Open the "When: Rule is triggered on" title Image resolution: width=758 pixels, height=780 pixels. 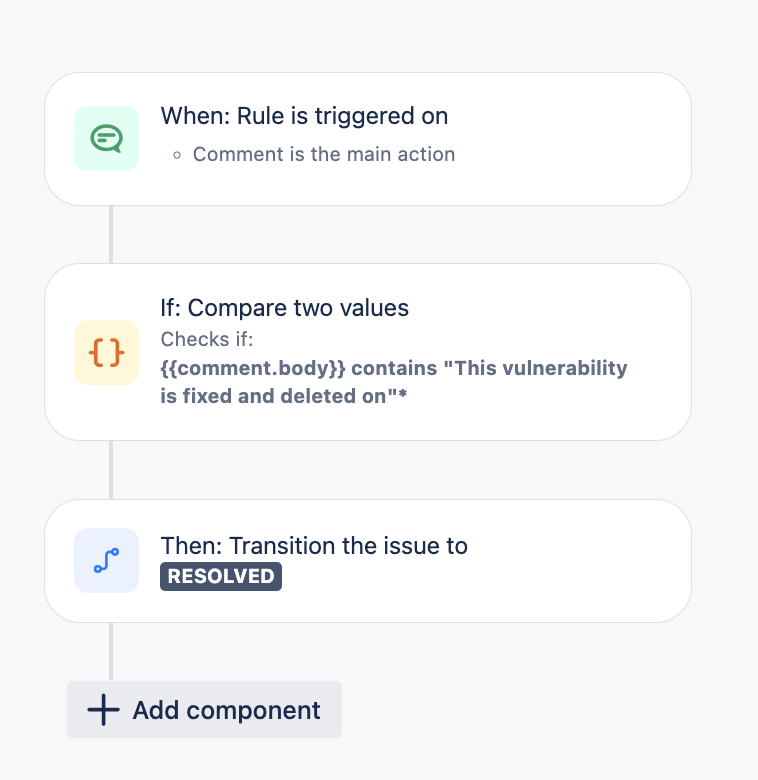pos(304,116)
